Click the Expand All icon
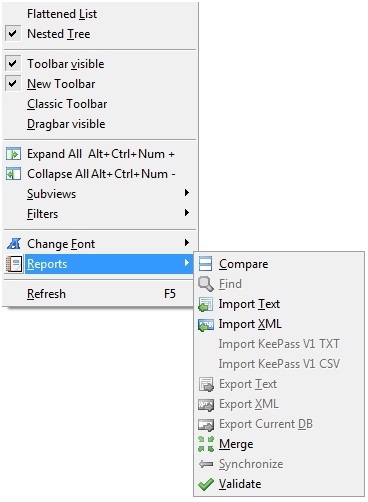Screen dimensions: 368x502 tap(13, 154)
